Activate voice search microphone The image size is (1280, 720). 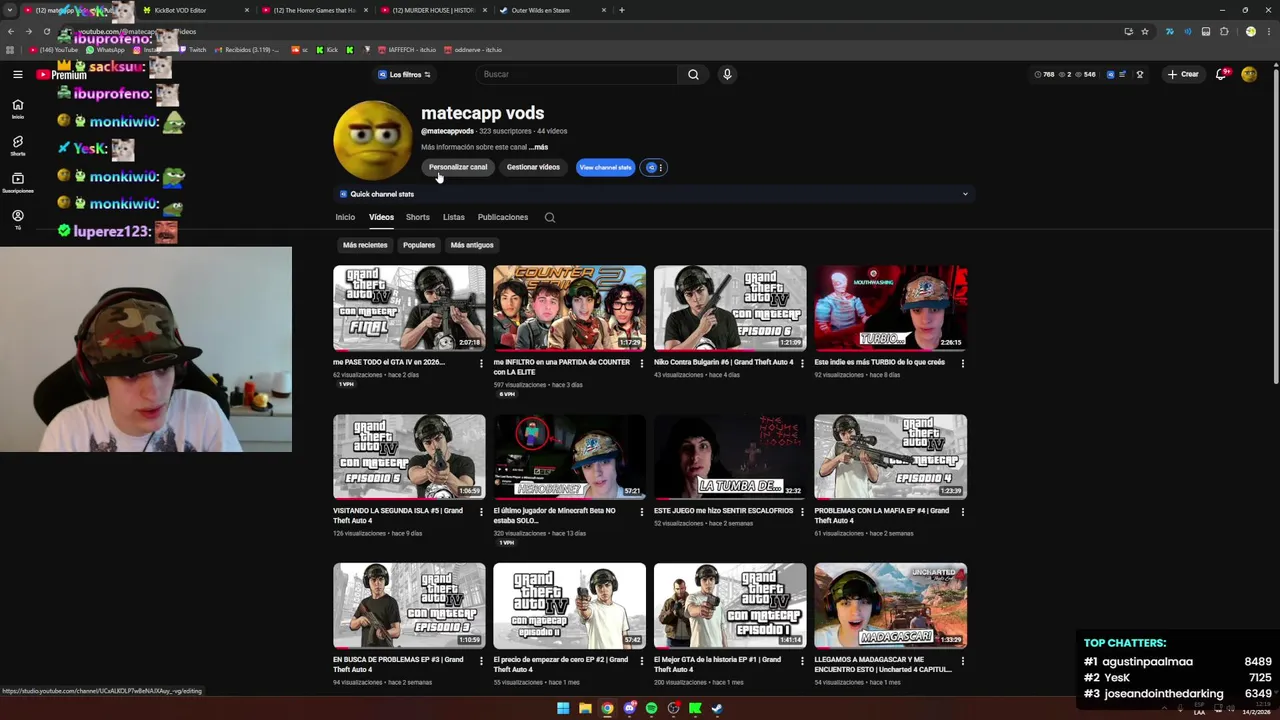[727, 74]
